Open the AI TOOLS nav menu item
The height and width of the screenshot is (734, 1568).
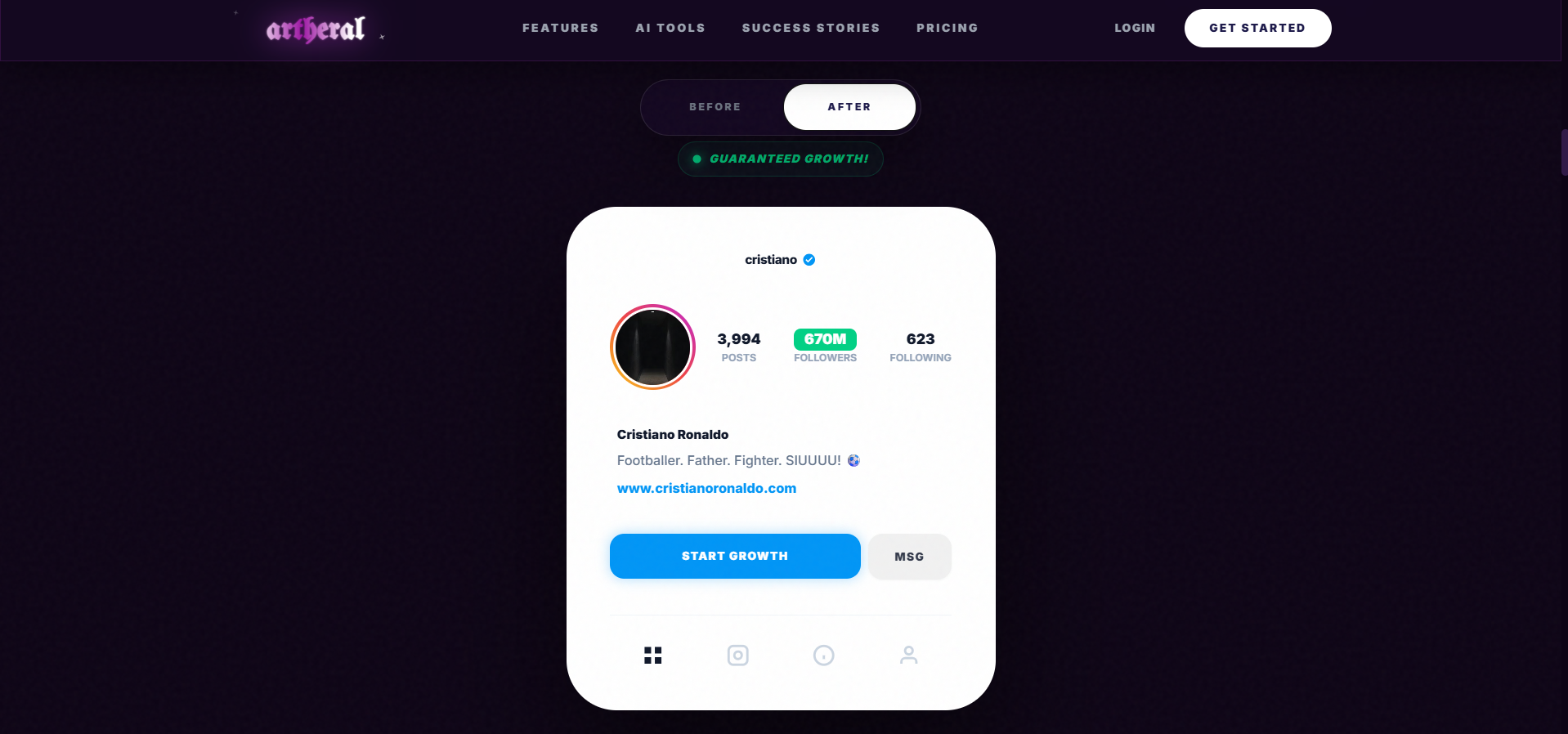pyautogui.click(x=670, y=28)
